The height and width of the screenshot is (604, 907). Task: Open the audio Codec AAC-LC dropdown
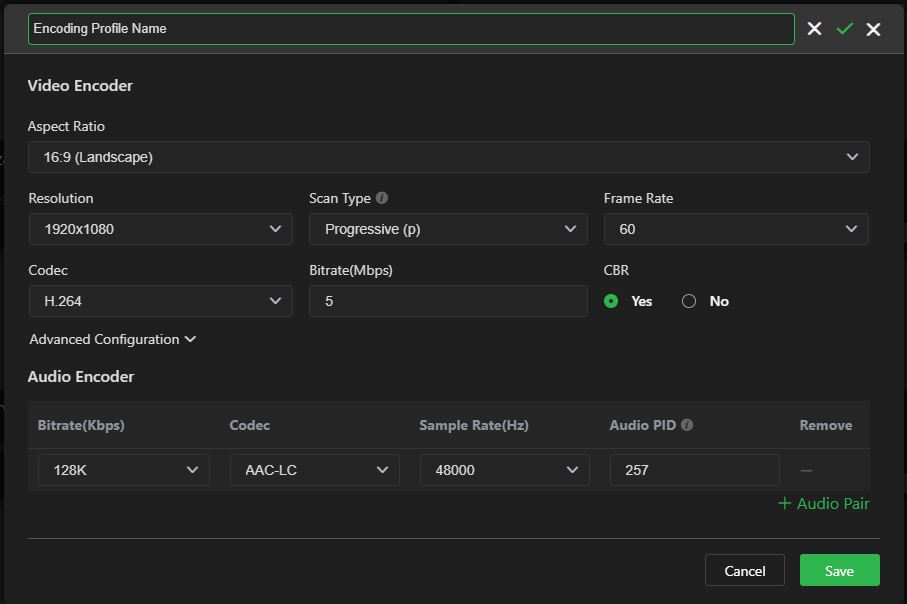pos(315,470)
